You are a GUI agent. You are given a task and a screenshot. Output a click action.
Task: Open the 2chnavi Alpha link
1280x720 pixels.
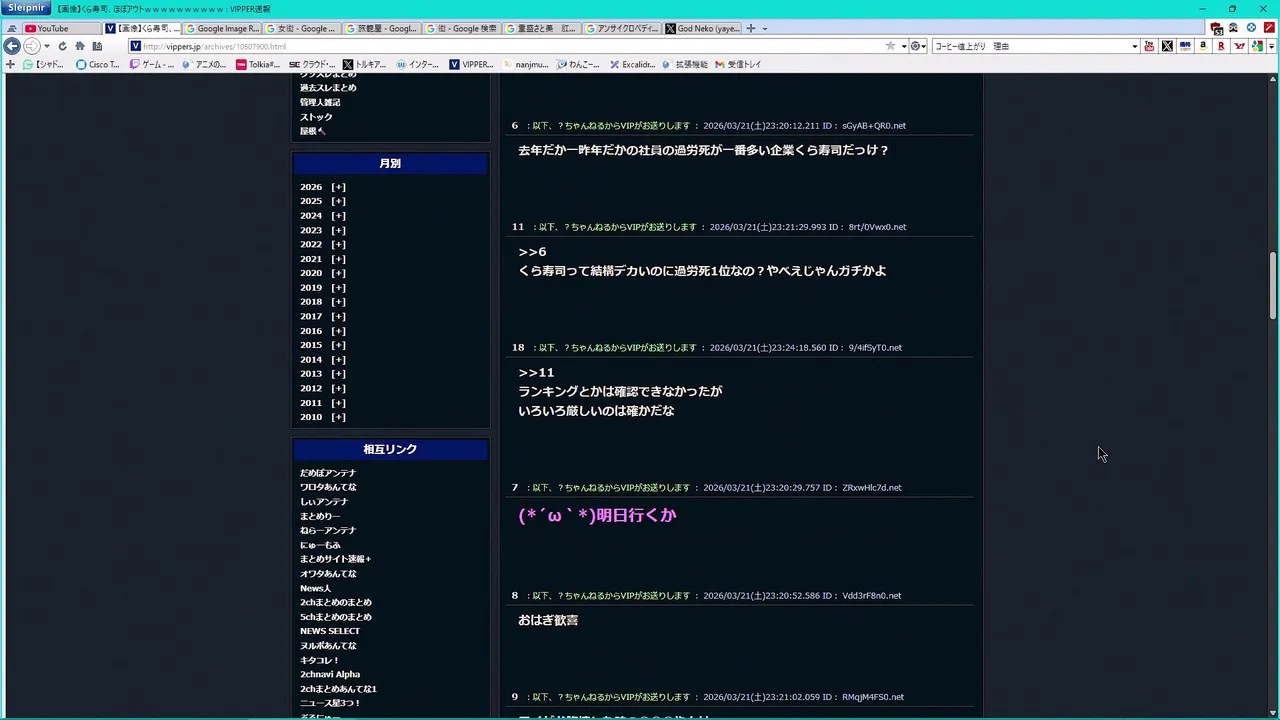point(330,674)
